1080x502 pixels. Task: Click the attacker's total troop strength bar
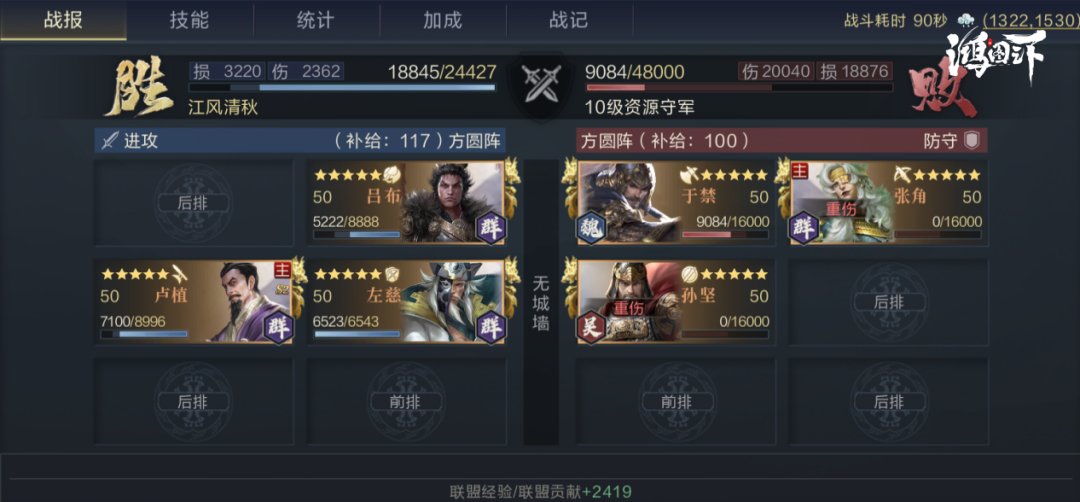(342, 87)
